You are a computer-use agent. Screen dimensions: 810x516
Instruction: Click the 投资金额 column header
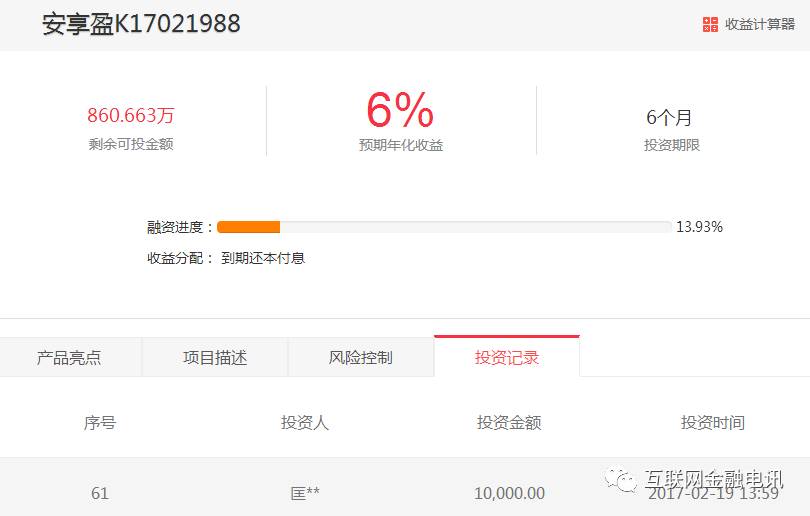coord(509,423)
